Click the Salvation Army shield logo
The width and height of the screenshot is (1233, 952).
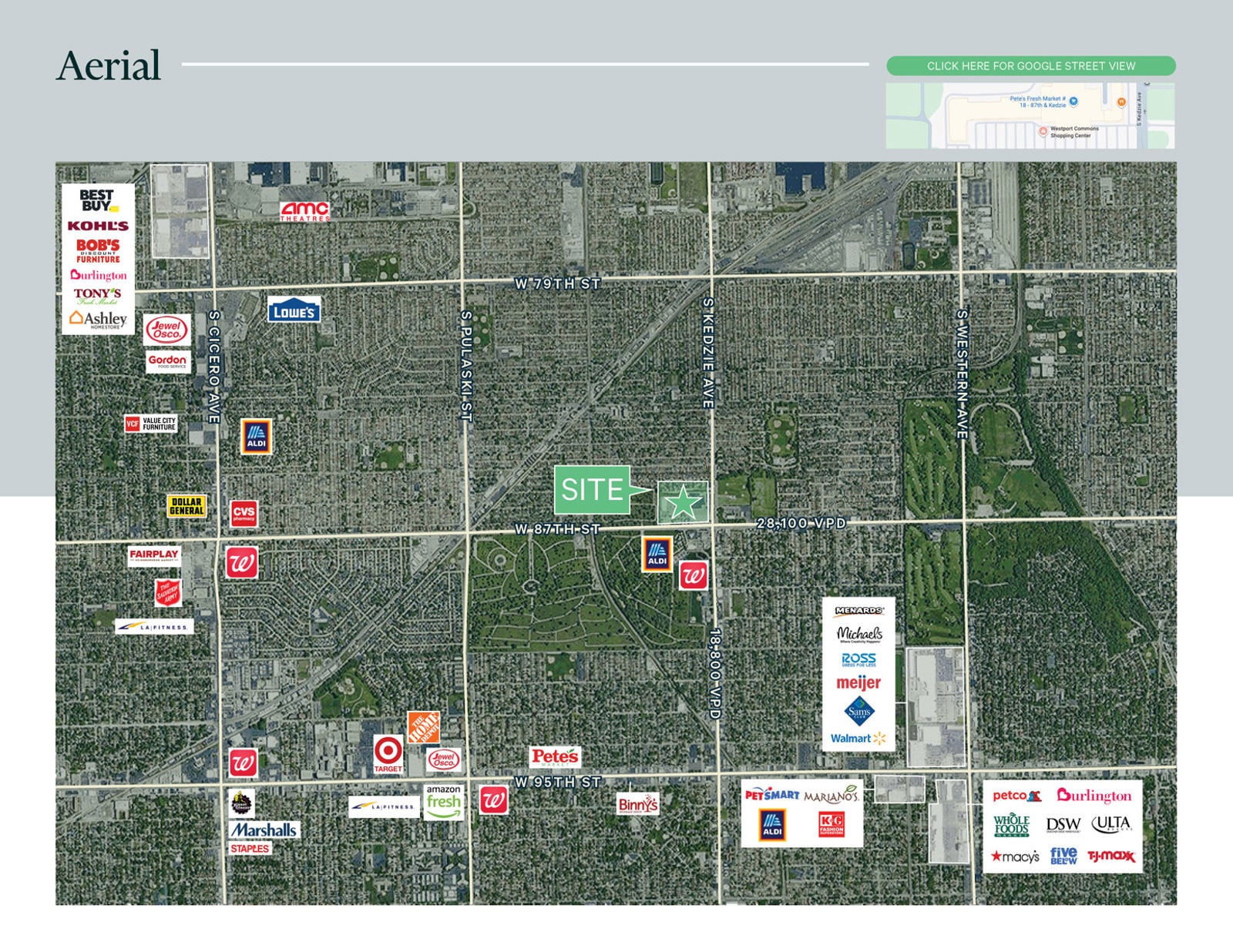[167, 592]
